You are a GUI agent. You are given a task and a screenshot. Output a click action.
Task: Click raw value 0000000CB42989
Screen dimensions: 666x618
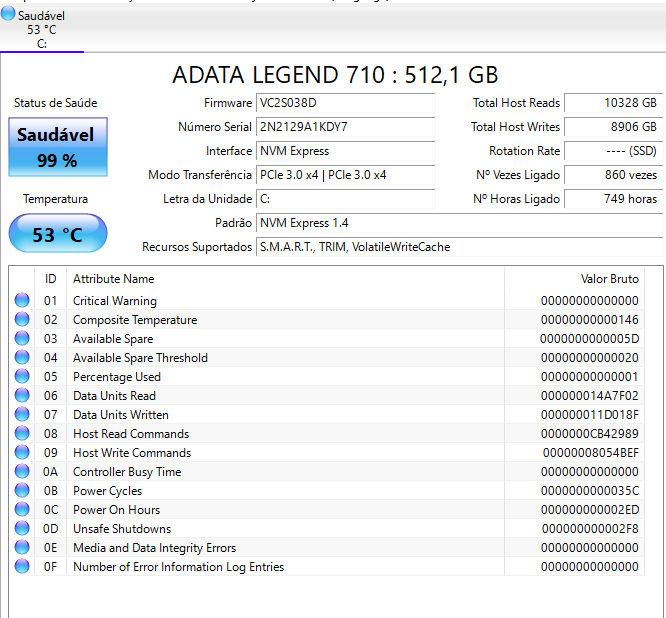click(x=590, y=434)
